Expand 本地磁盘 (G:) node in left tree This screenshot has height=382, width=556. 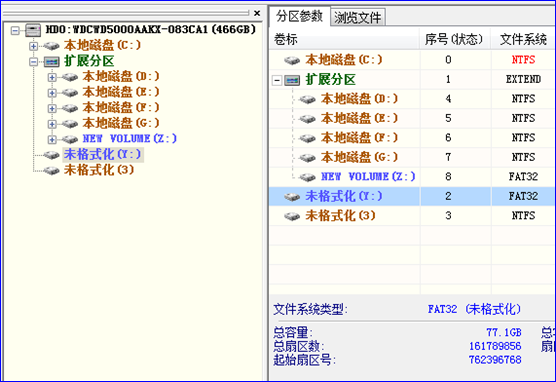click(x=52, y=124)
